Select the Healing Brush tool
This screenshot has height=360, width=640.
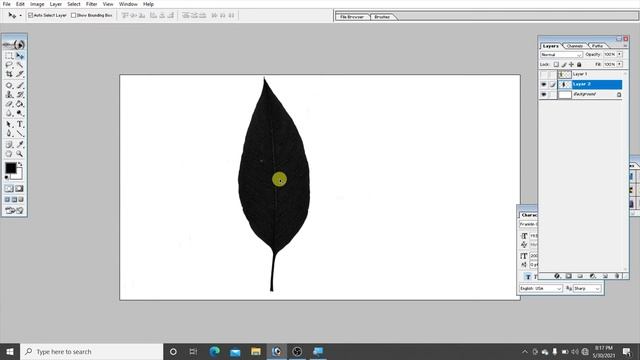point(9,86)
